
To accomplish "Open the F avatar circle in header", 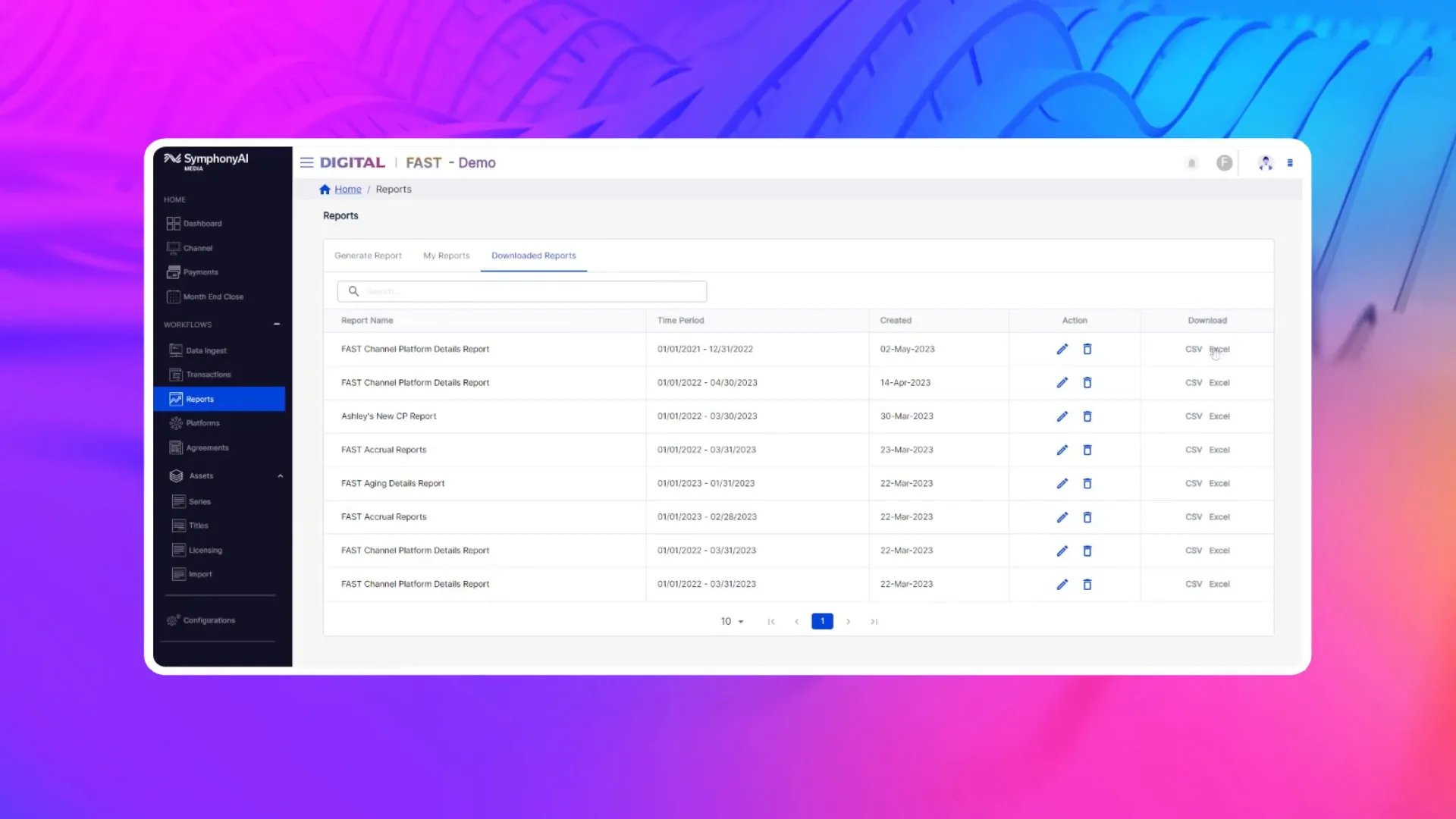I will 1224,163.
